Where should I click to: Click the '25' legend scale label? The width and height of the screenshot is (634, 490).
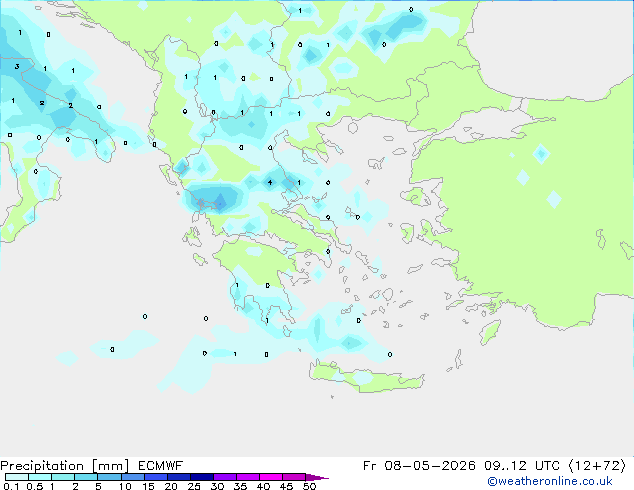pos(194,486)
